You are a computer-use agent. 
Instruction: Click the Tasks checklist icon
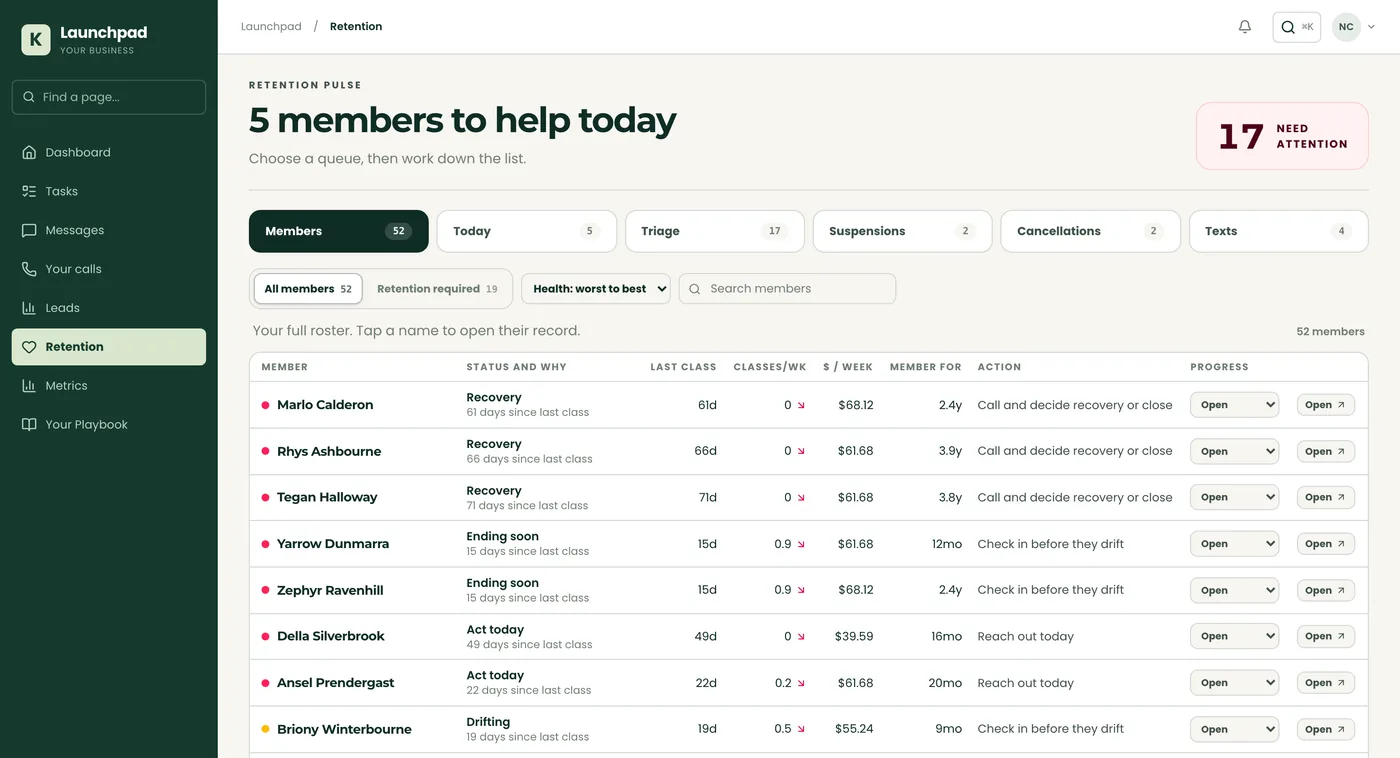point(29,191)
